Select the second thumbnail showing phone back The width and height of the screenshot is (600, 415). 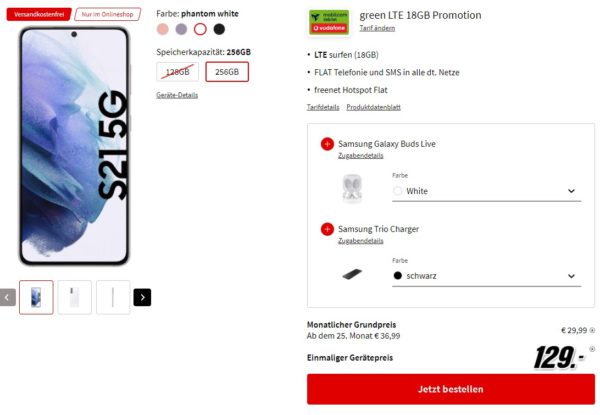point(75,297)
